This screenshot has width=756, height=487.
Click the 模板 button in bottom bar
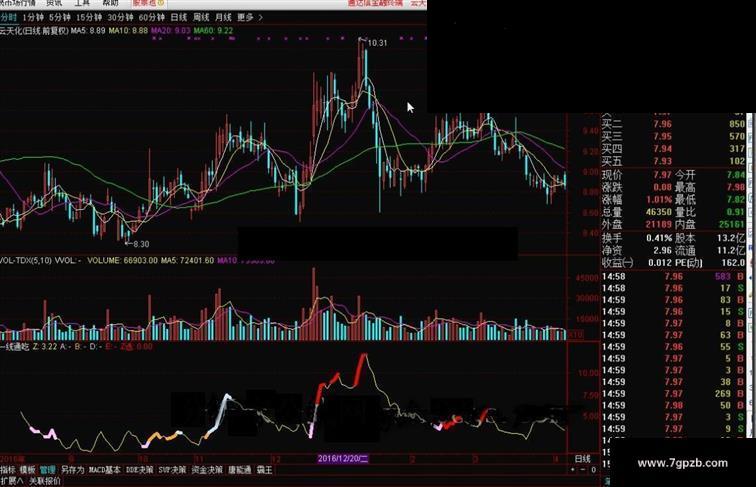click(27, 470)
